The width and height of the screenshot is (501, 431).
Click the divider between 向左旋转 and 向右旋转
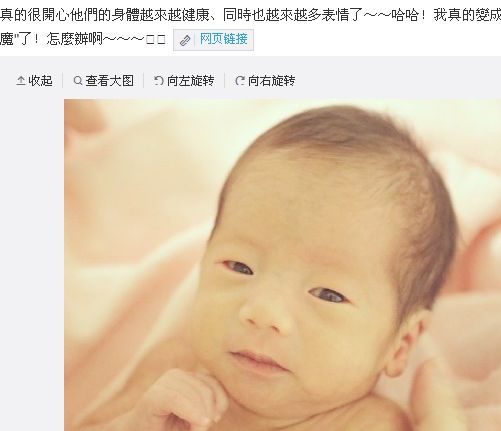[225, 81]
